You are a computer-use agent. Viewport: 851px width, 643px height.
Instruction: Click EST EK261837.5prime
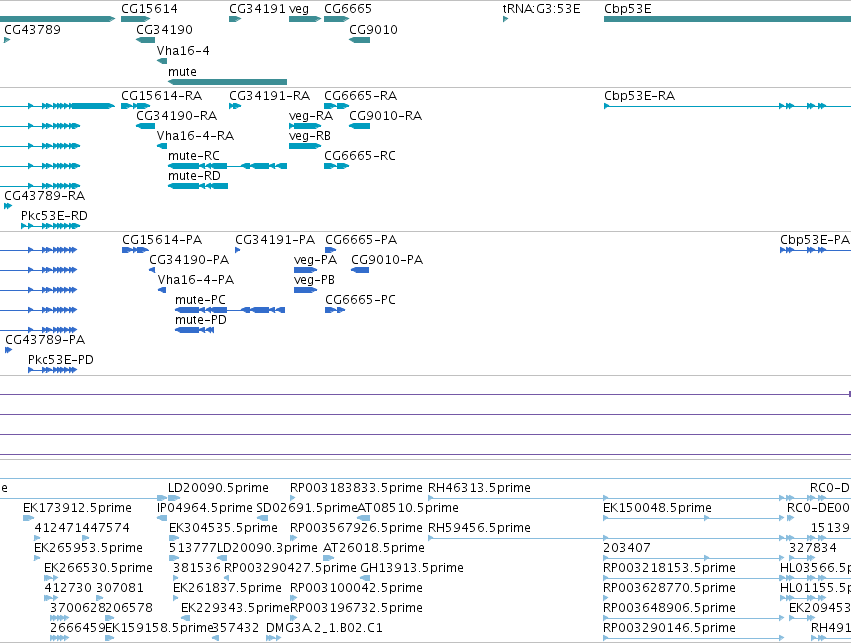[x=227, y=588]
